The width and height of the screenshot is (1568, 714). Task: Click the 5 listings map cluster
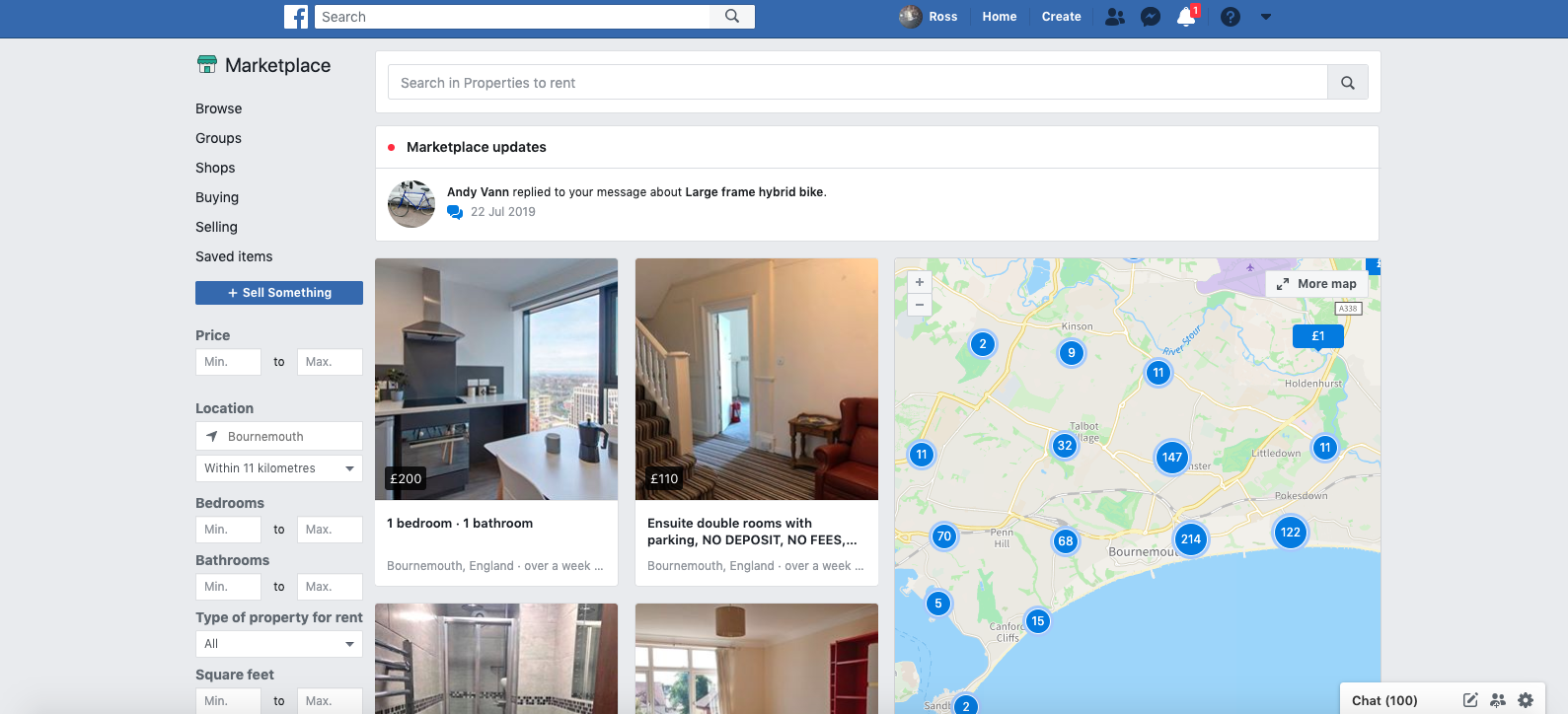(x=938, y=604)
